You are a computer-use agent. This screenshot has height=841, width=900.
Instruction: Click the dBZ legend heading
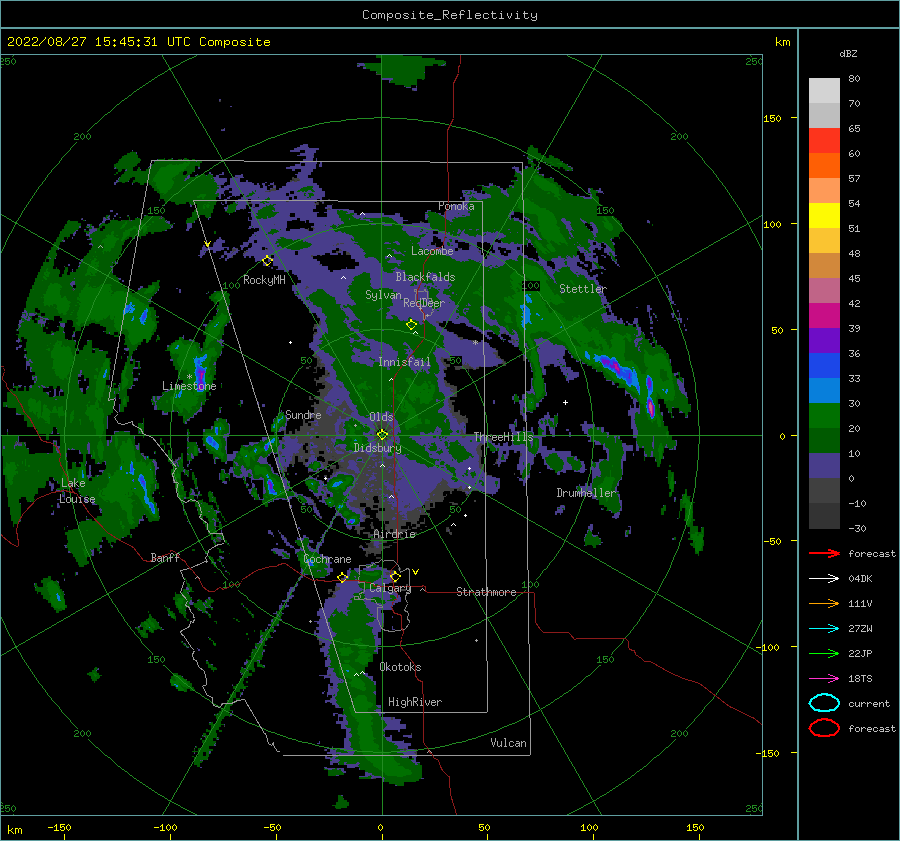848,54
